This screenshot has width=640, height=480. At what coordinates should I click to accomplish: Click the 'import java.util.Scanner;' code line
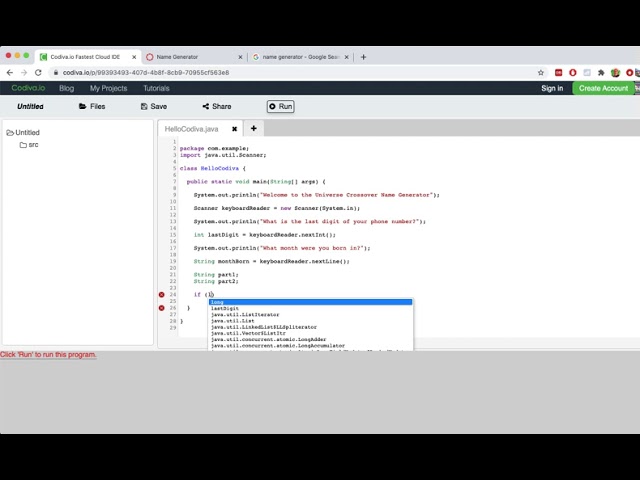[x=223, y=155]
